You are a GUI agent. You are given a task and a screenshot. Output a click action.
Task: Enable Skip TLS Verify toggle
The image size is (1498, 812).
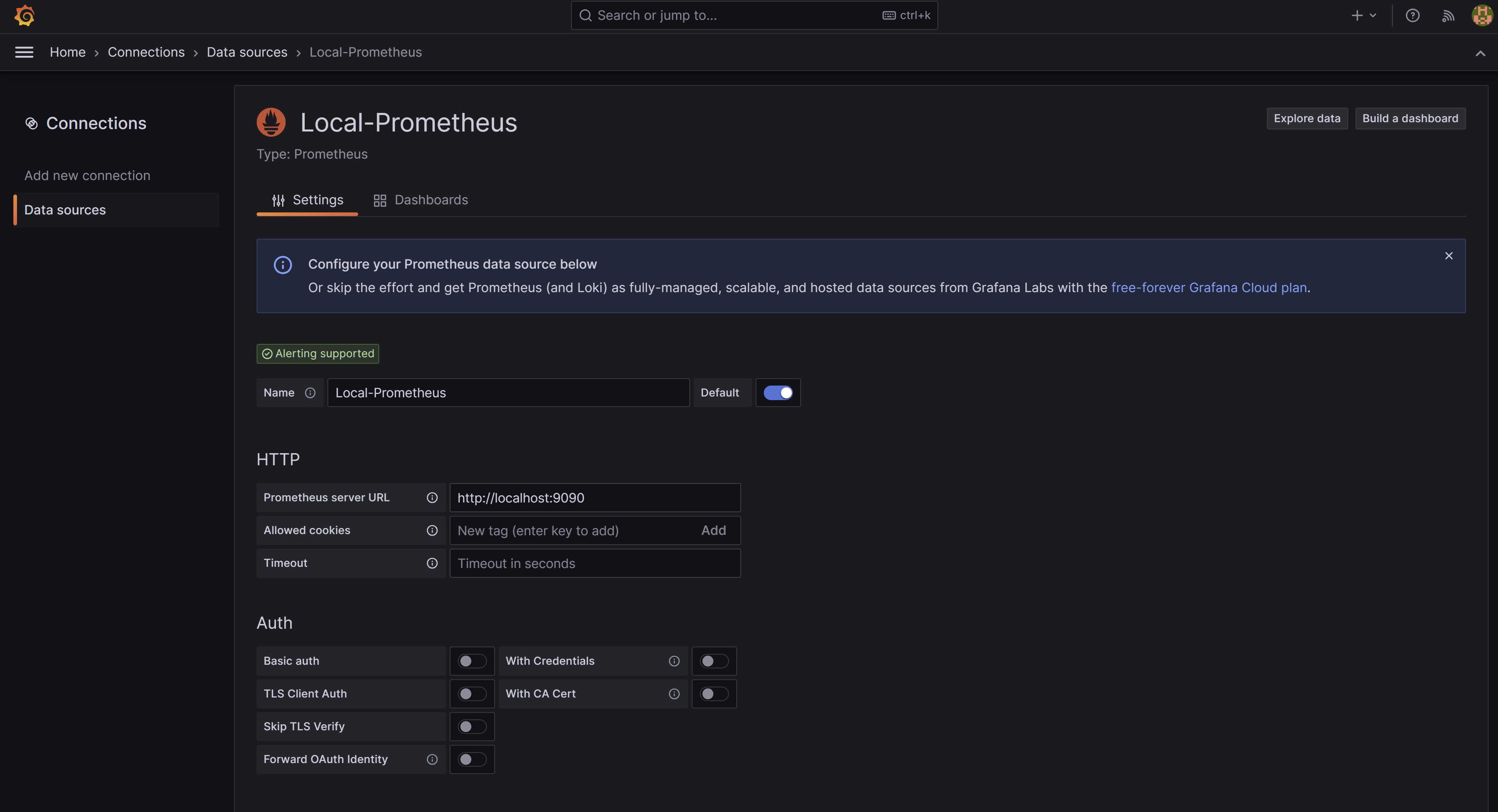coord(472,727)
